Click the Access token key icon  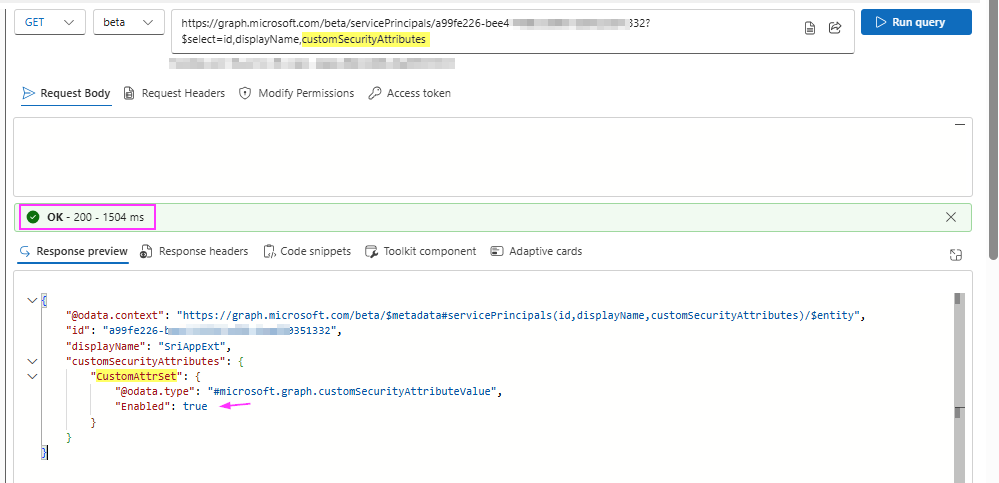click(x=375, y=94)
